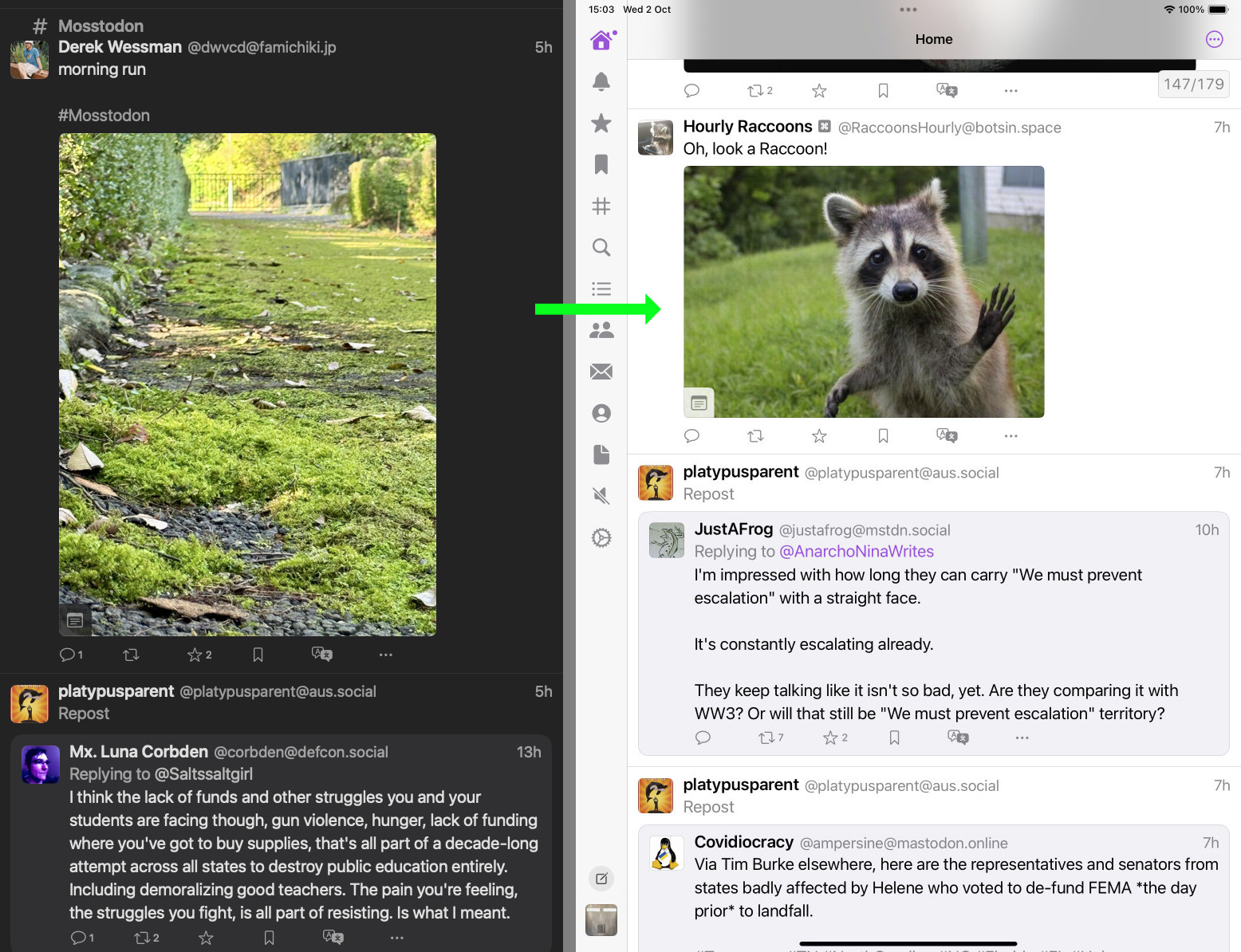Screen dimensions: 1241x952
Task: Tap the Home title in header
Action: tap(934, 39)
